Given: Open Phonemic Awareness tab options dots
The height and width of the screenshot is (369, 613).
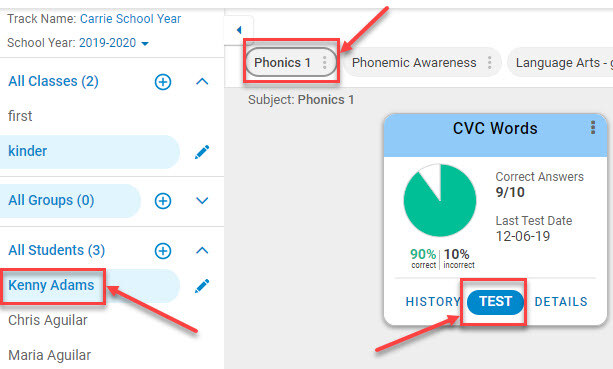Looking at the screenshot, I should [489, 63].
